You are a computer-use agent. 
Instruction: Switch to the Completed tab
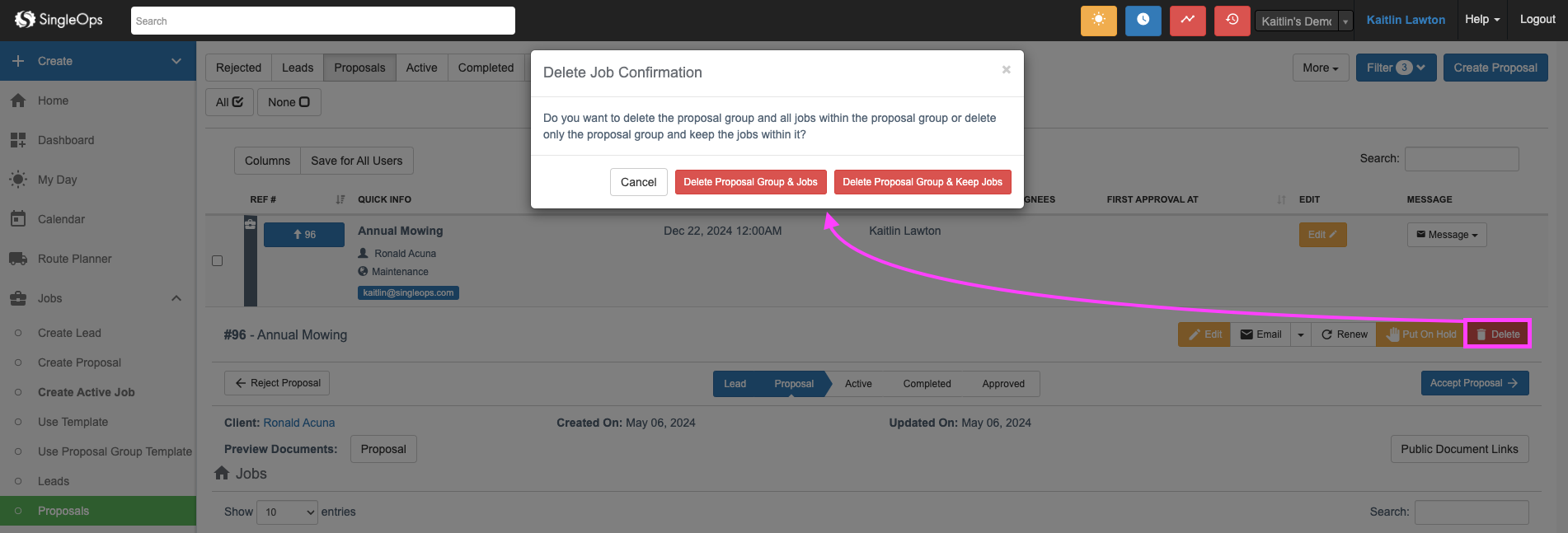coord(486,68)
